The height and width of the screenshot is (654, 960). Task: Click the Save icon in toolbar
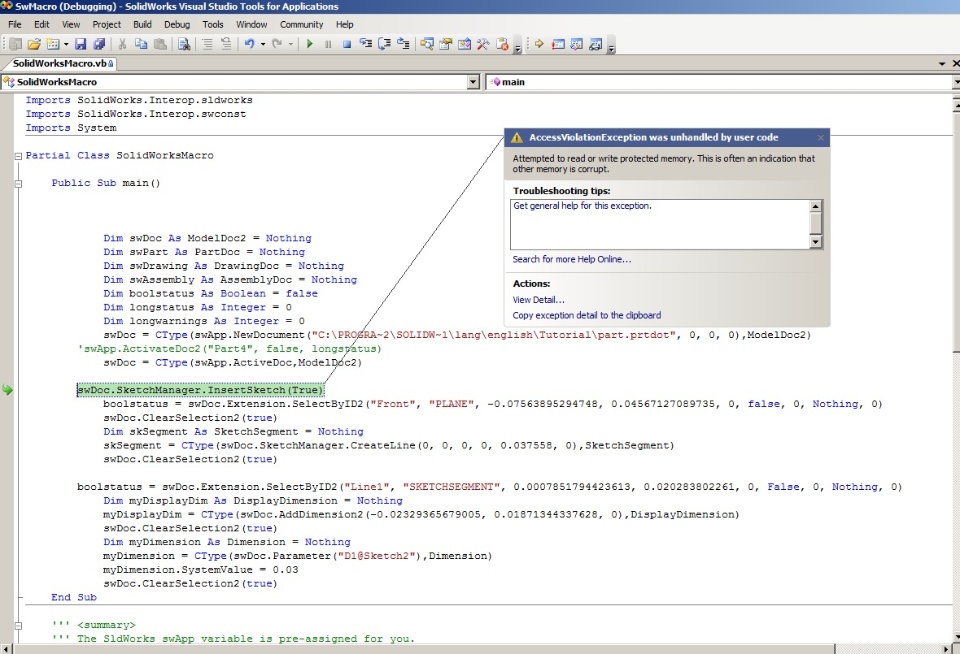click(x=81, y=44)
